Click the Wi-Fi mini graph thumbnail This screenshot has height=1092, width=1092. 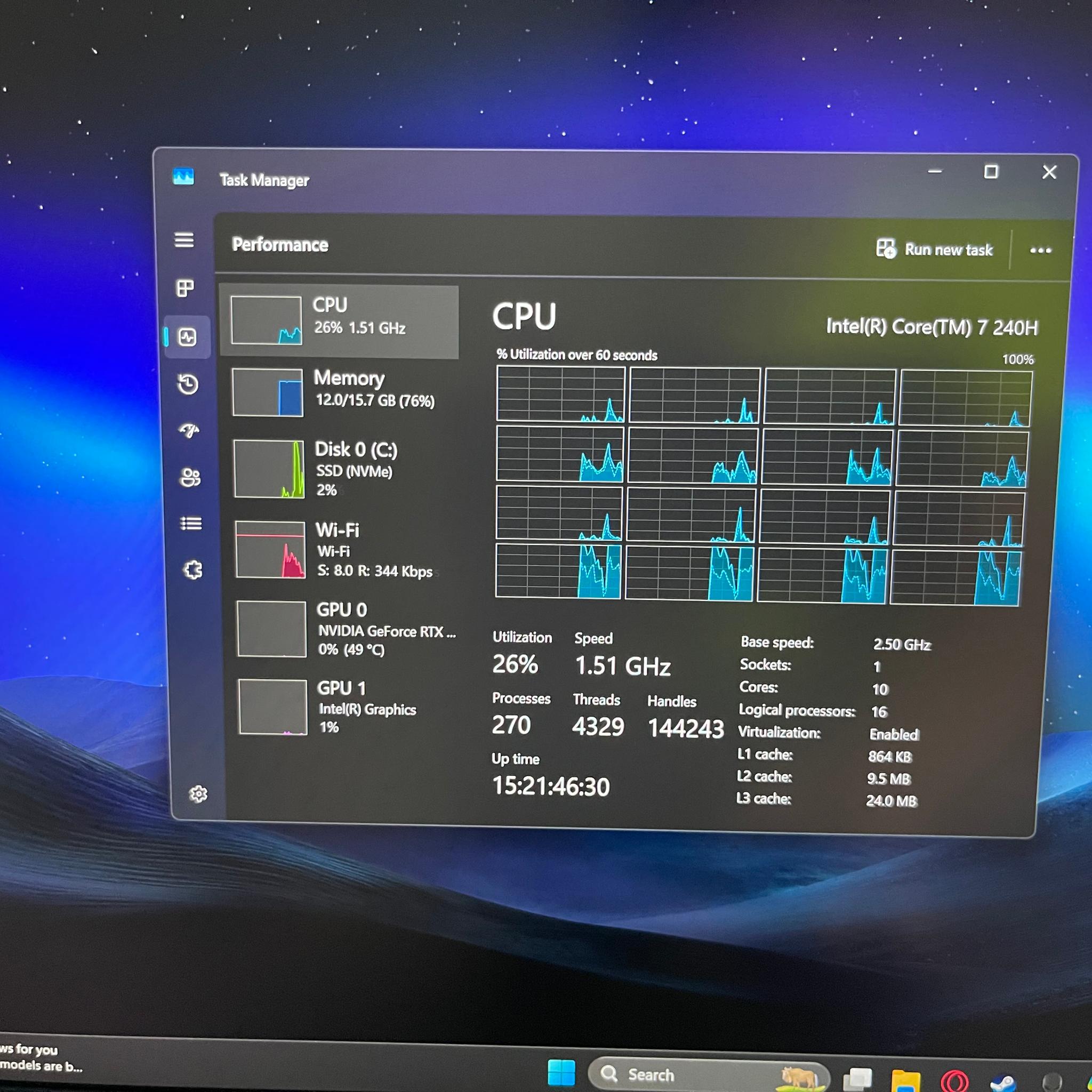pos(271,549)
